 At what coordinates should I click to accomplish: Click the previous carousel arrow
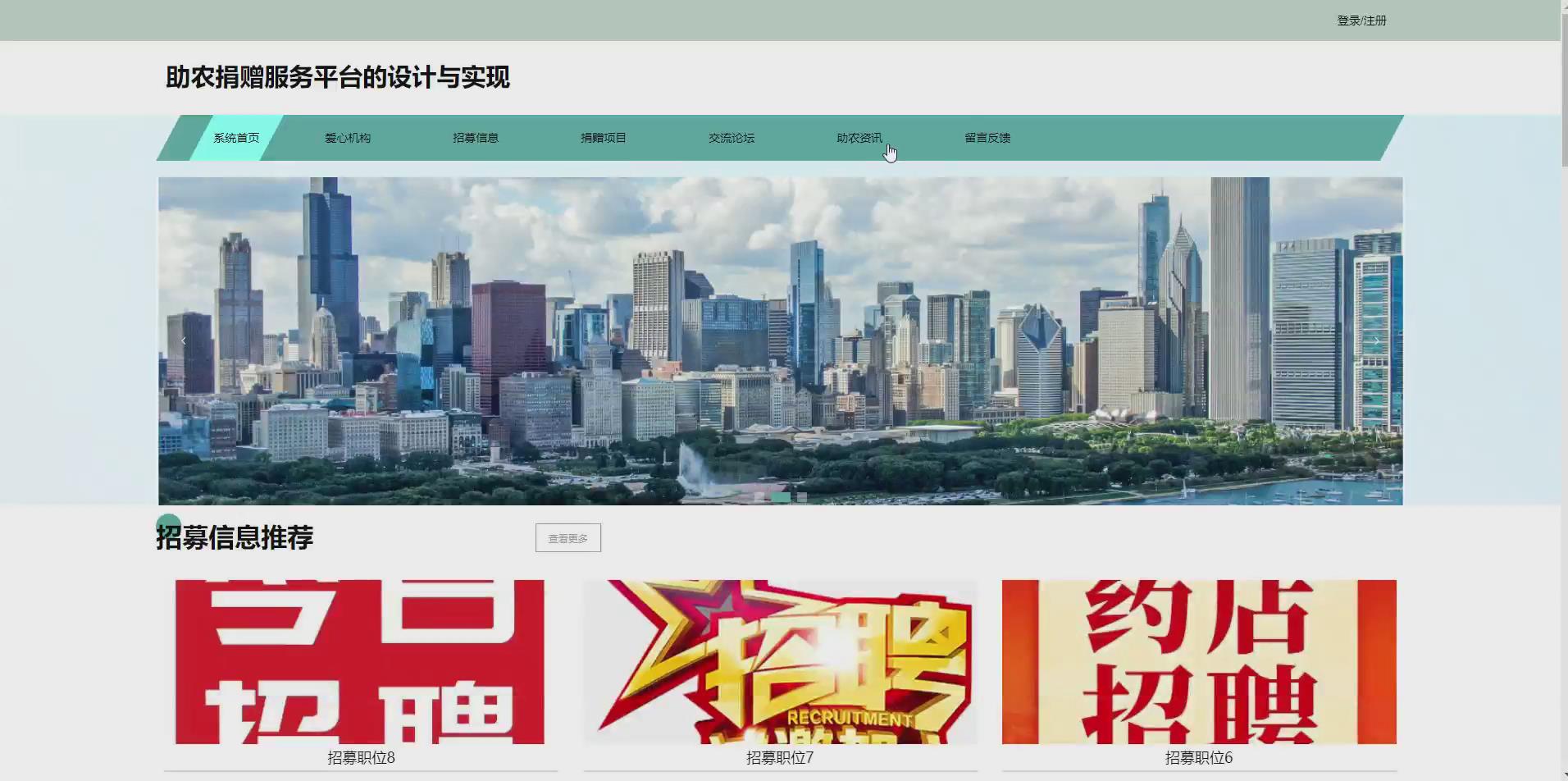(184, 340)
